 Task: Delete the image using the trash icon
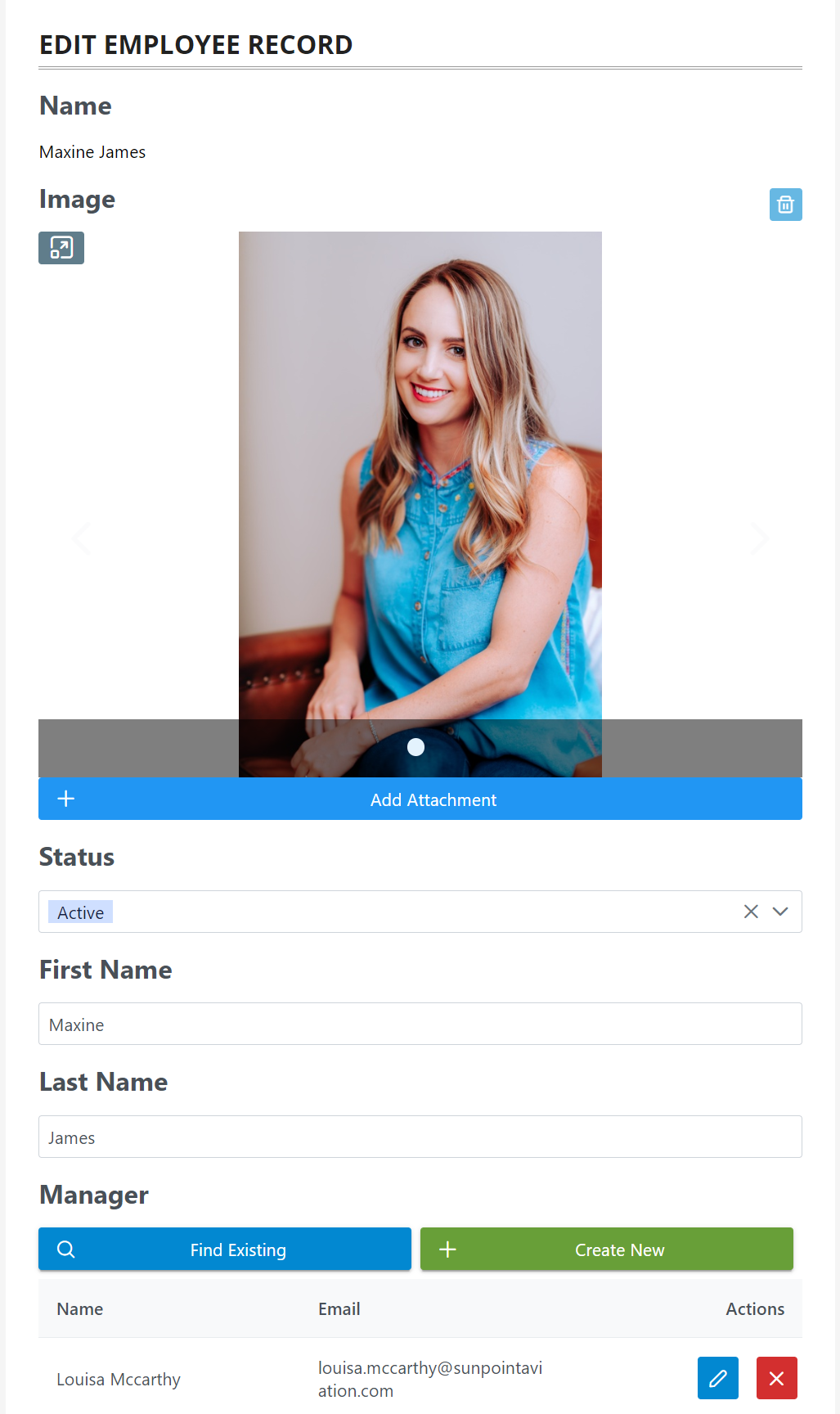click(785, 205)
